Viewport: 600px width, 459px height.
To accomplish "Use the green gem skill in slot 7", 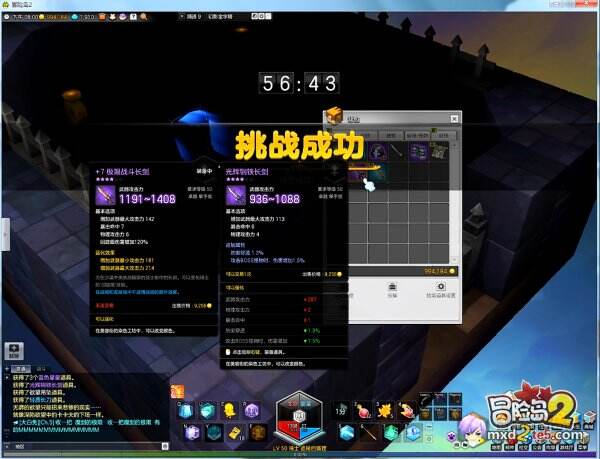I will click(x=390, y=432).
